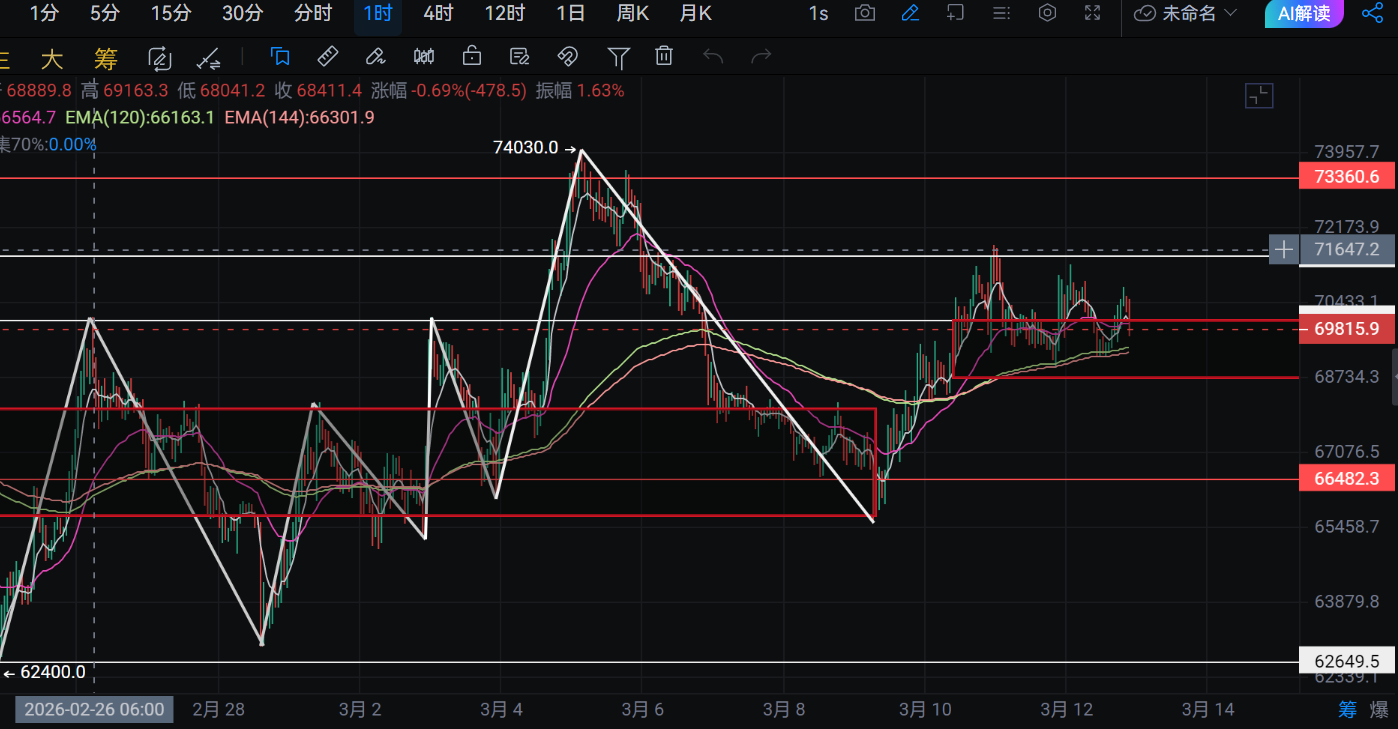Open the list layout menu icon
1398x729 pixels.
click(x=1001, y=13)
